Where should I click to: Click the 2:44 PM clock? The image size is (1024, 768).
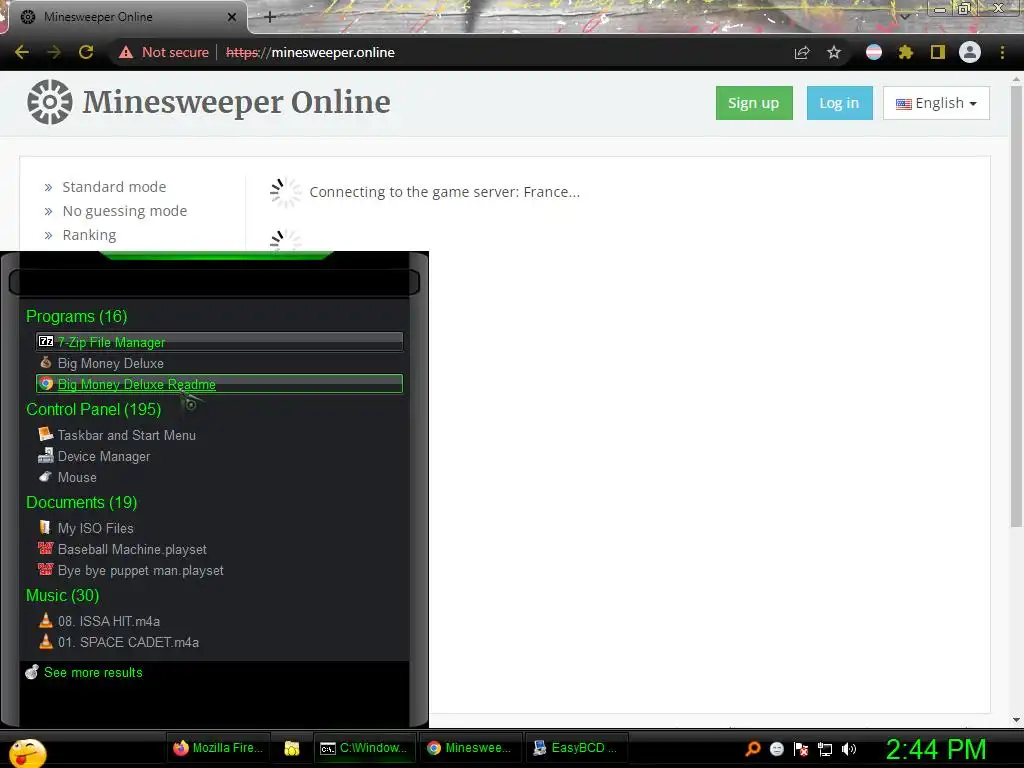[936, 749]
